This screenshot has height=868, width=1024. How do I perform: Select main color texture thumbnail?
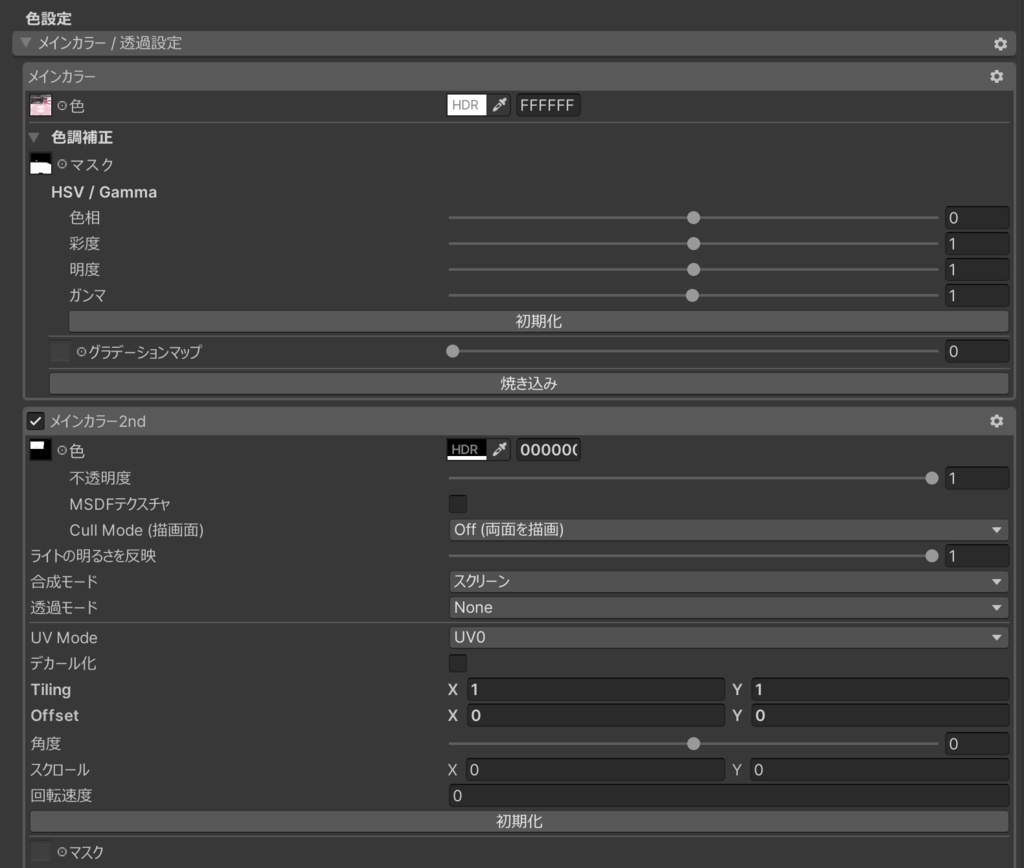click(x=40, y=105)
